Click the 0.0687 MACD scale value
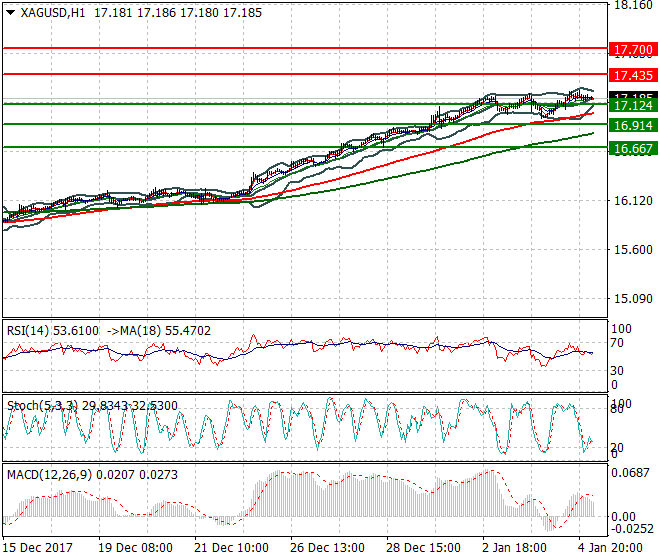 631,473
